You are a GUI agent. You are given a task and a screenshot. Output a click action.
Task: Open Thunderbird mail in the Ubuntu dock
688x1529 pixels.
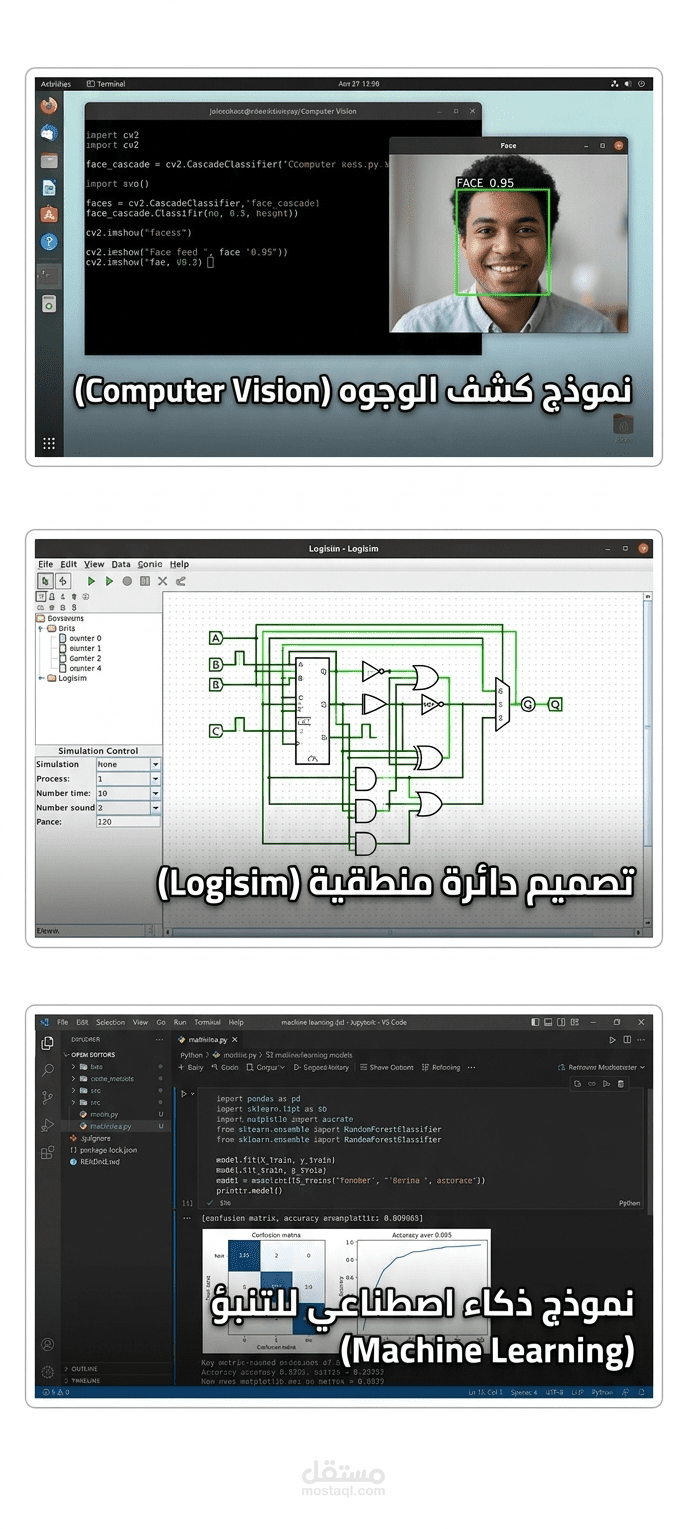pyautogui.click(x=49, y=132)
